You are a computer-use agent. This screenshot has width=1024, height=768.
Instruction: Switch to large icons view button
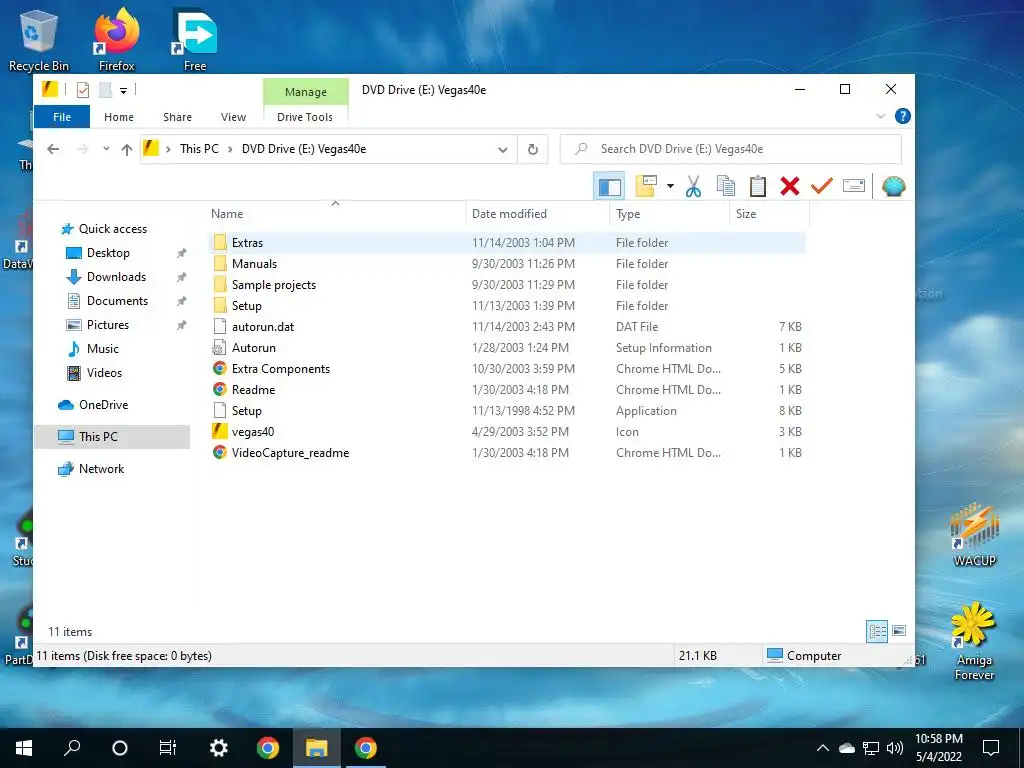[899, 631]
